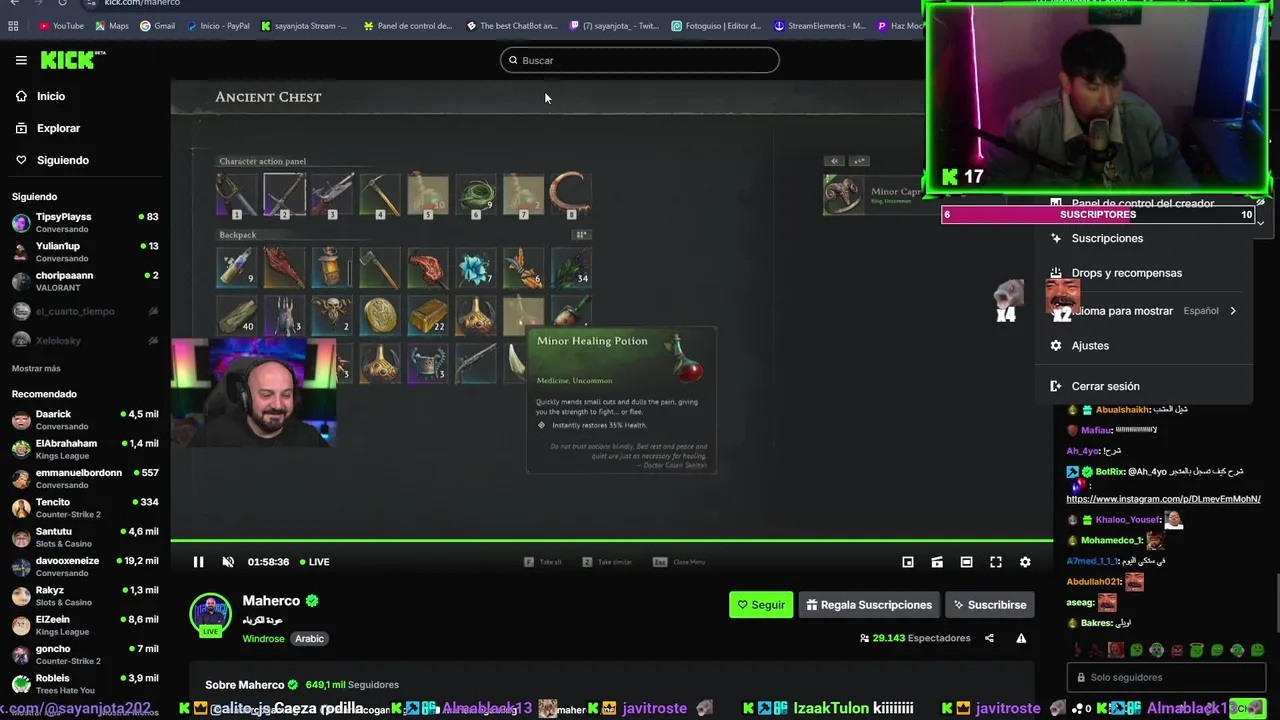Toggle theater mode on player
Viewport: 1280px width, 720px height.
966,562
